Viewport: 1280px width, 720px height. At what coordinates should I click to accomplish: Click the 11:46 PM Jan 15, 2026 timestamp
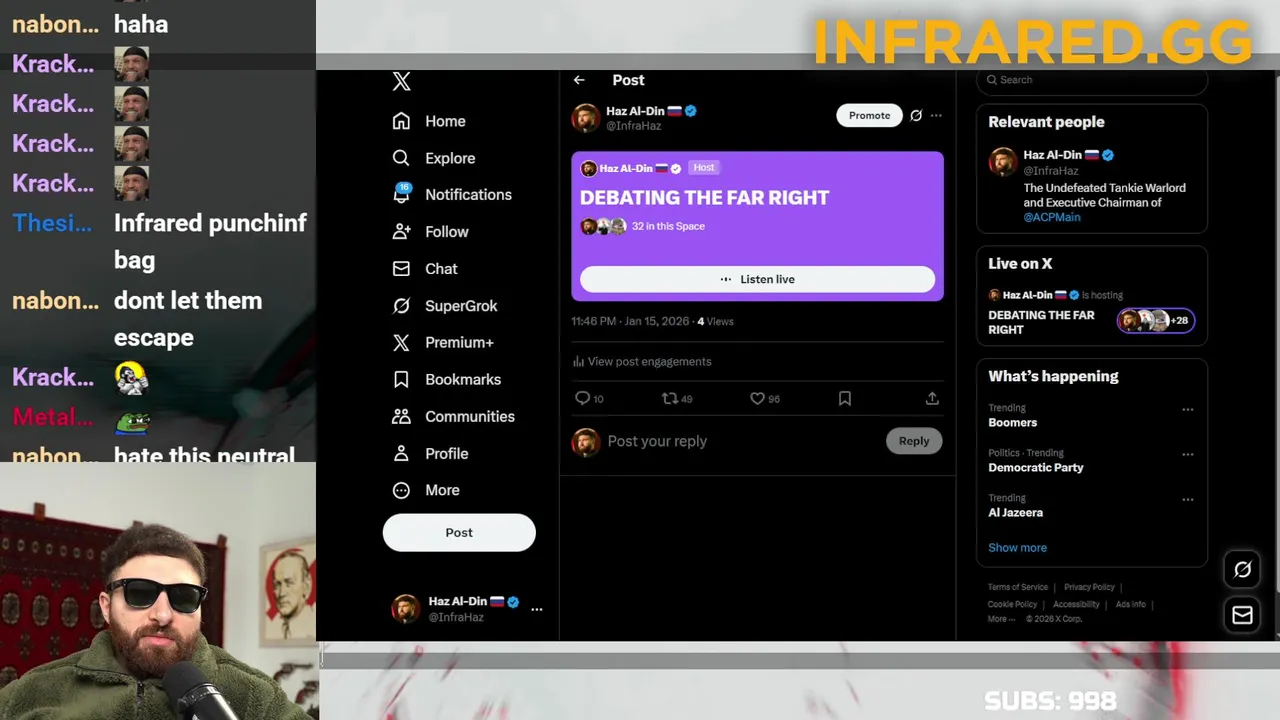coord(630,322)
